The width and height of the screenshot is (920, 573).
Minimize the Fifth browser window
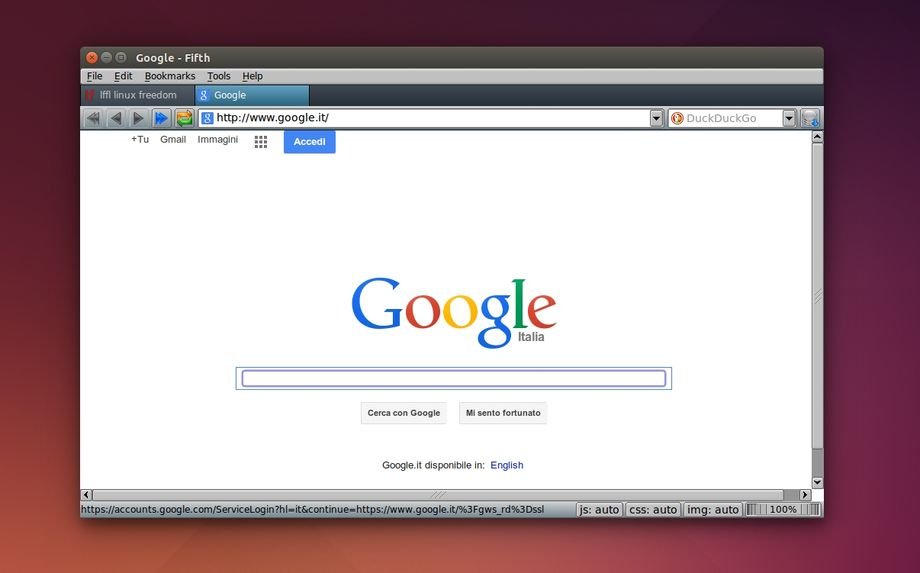[106, 57]
